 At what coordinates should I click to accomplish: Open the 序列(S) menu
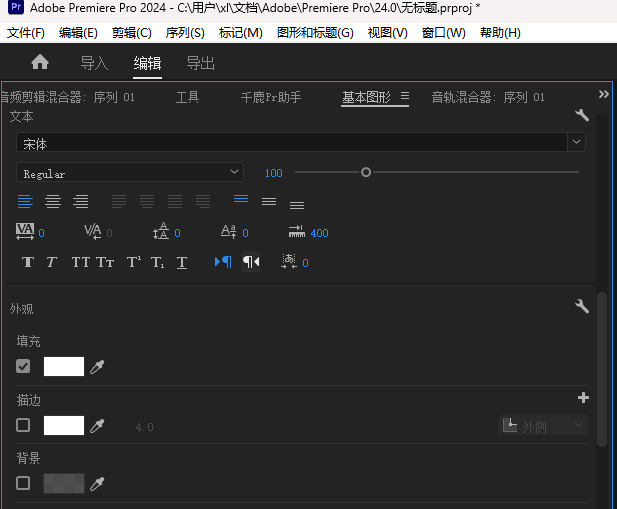pos(185,33)
